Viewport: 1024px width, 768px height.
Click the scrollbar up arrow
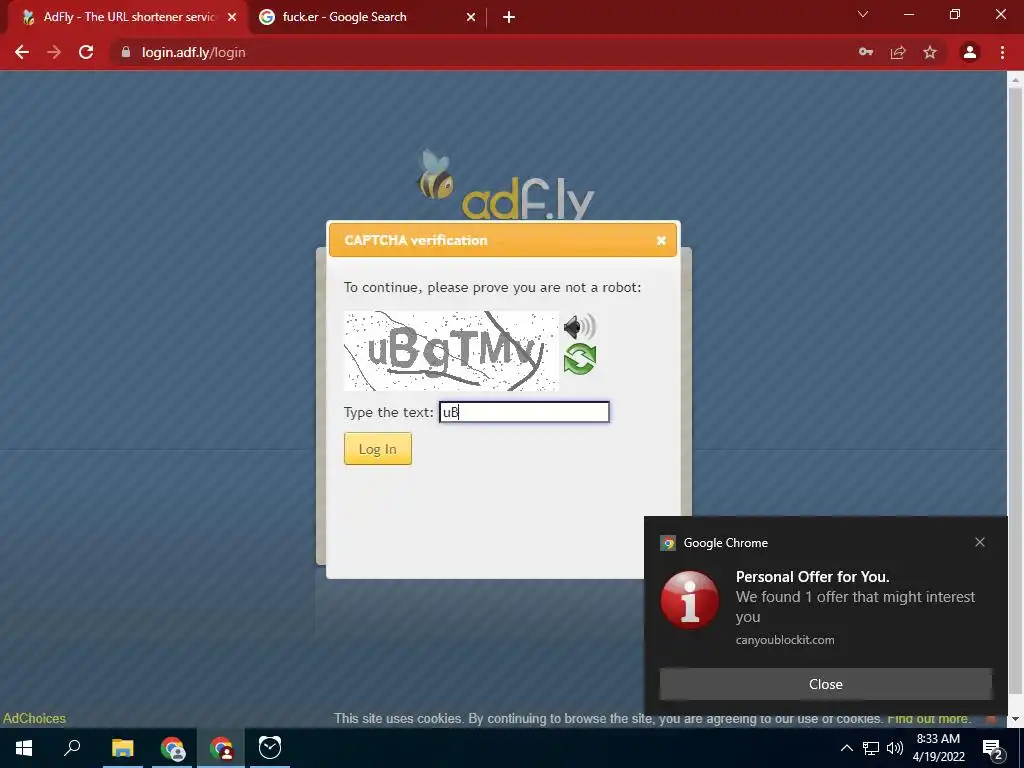pyautogui.click(x=1015, y=79)
